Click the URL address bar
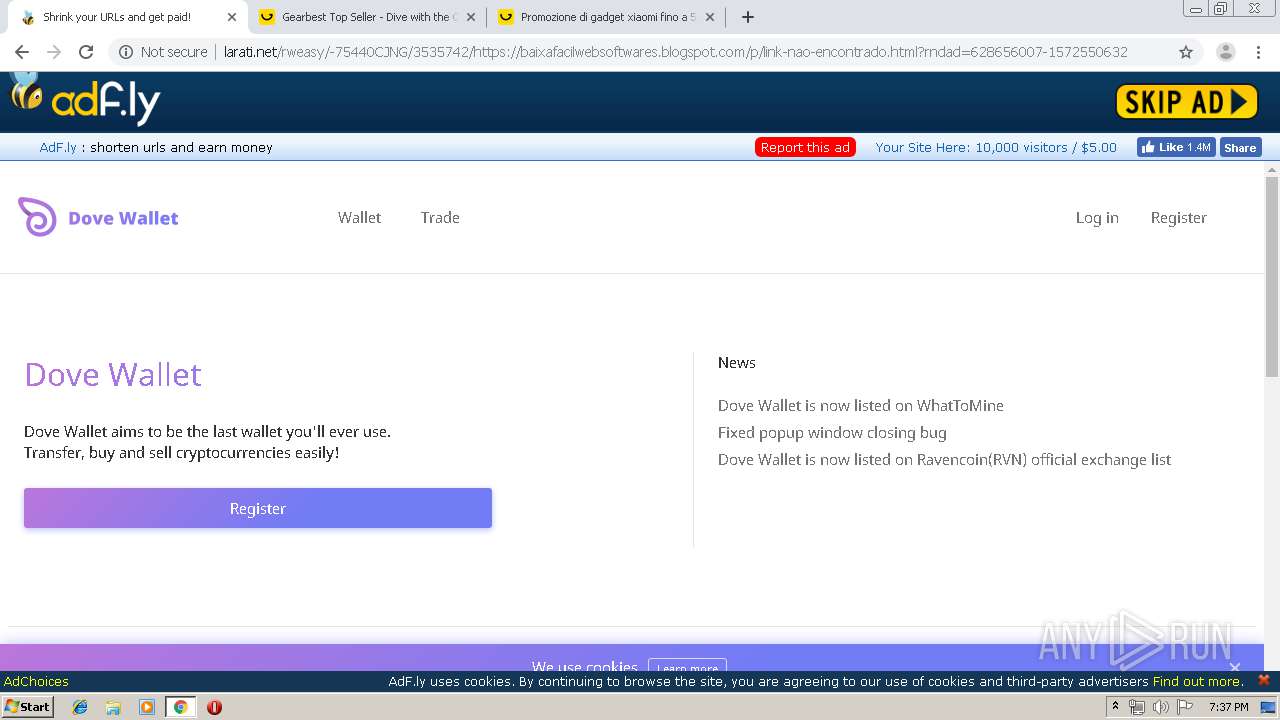Image resolution: width=1280 pixels, height=720 pixels. (675, 52)
